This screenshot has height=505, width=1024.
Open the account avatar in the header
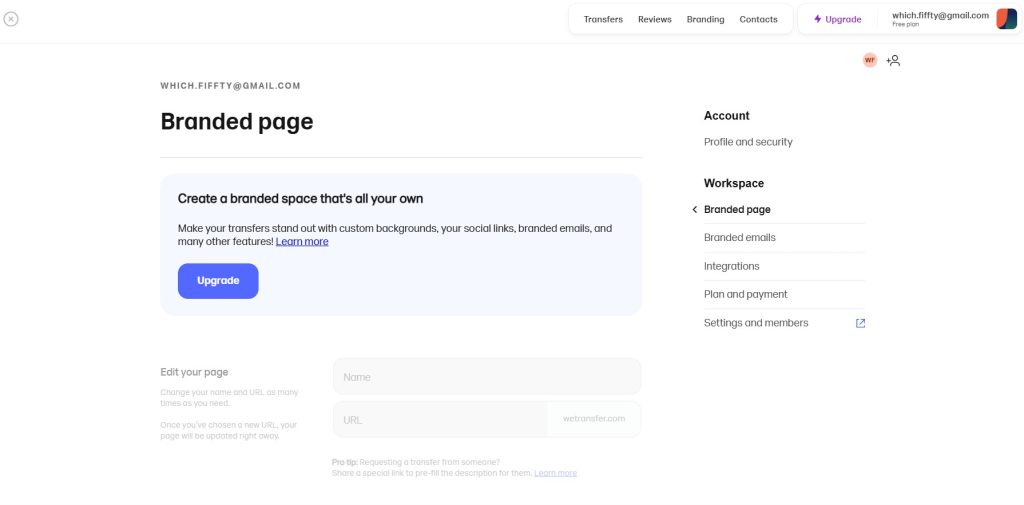click(1006, 19)
